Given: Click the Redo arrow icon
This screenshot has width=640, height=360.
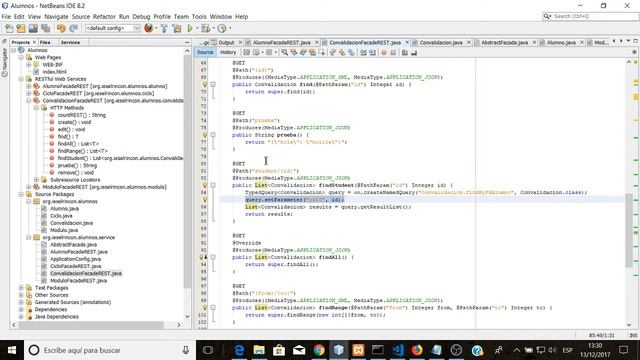Looking at the screenshot, I should pos(73,28).
